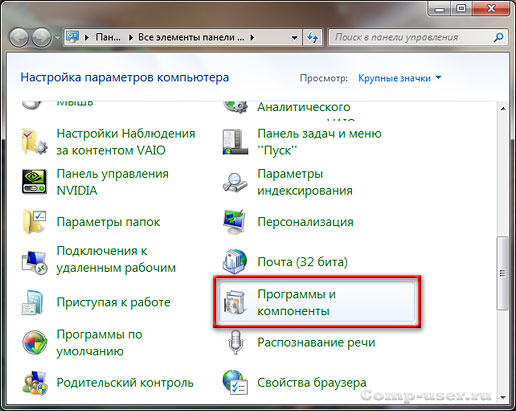
Task: Click the Параметры папок folder icon
Action: point(34,222)
